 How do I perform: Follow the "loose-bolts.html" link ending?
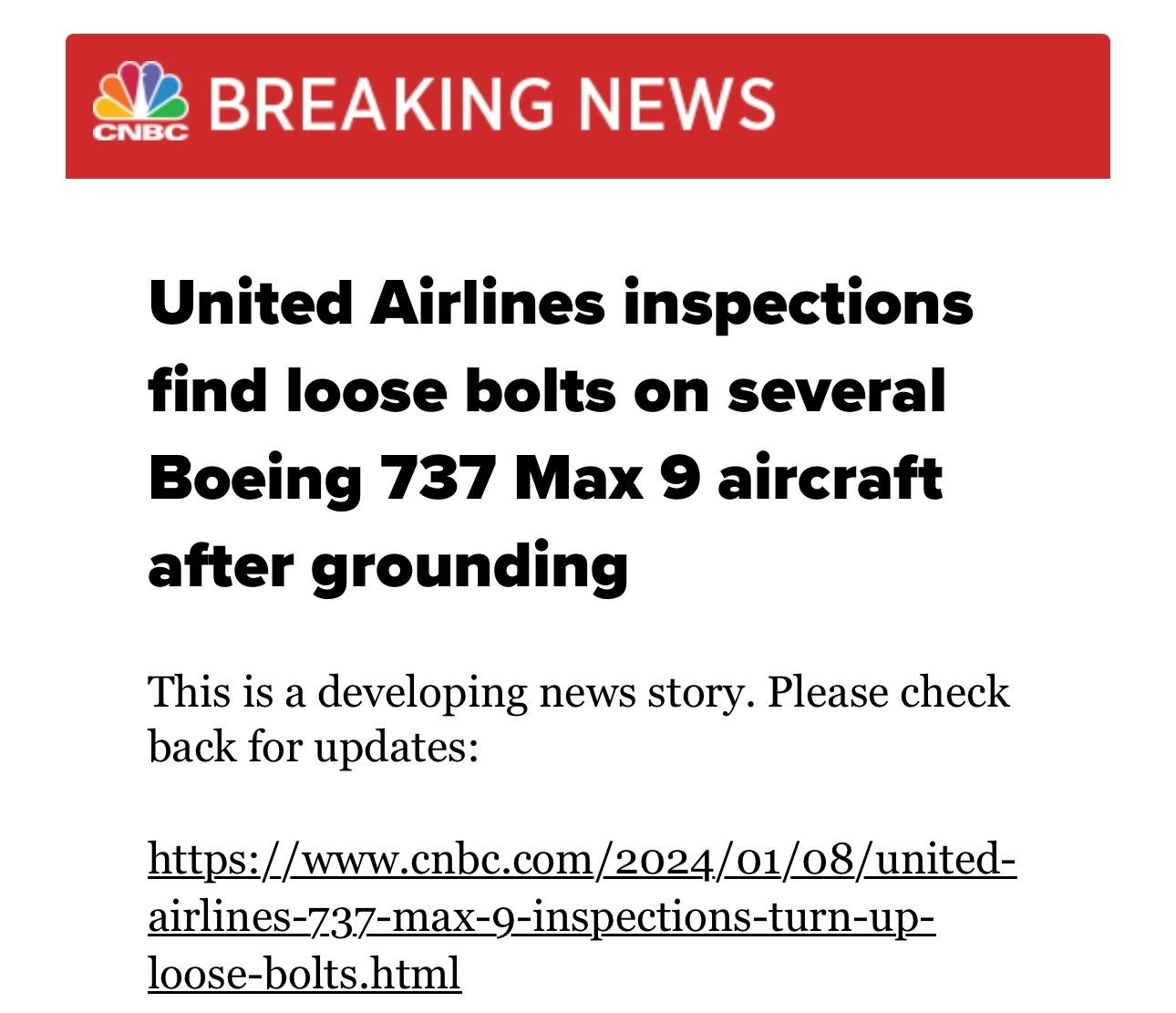click(304, 973)
